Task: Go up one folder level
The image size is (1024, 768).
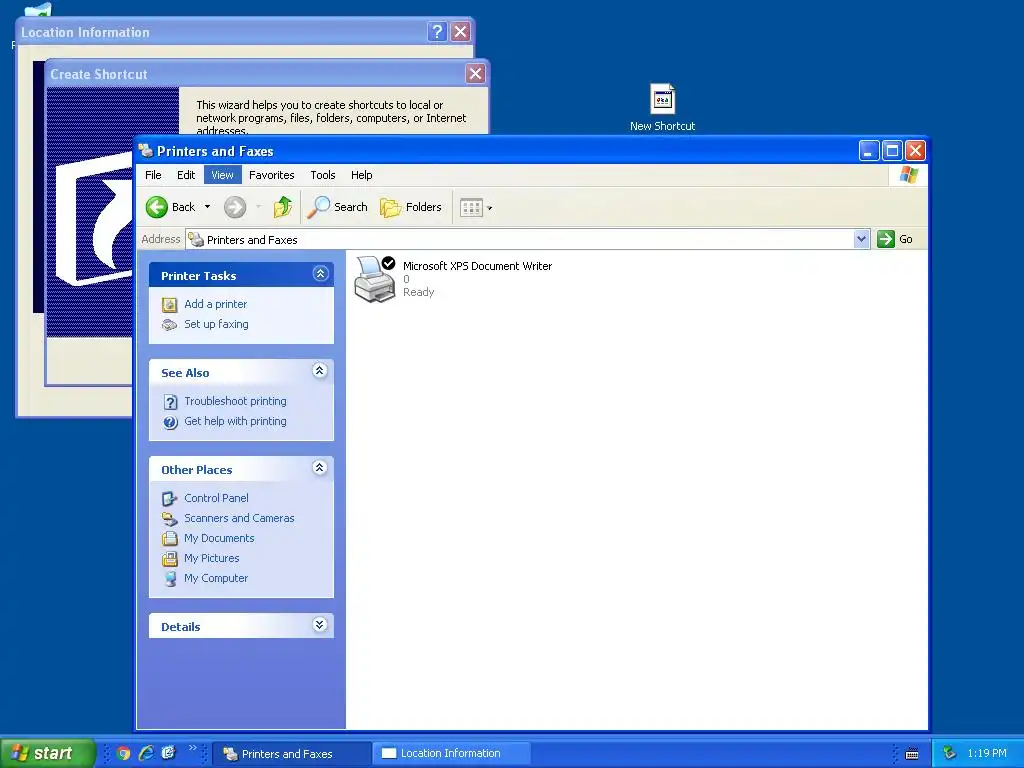Action: coord(283,207)
